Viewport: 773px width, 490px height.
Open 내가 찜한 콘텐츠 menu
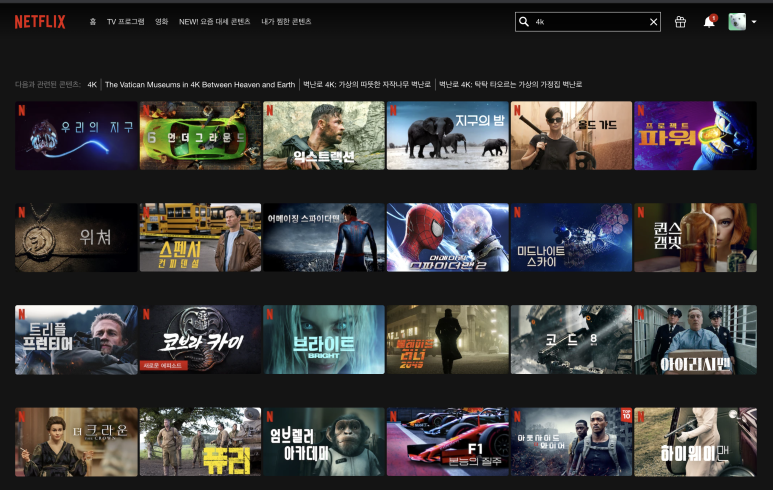pos(286,22)
